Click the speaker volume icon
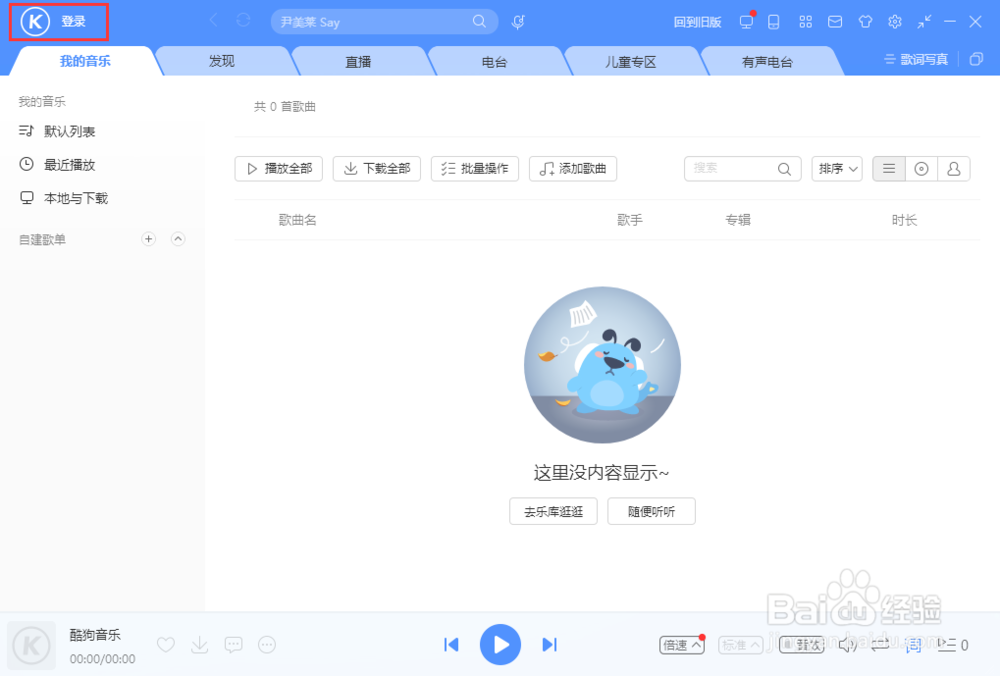 (x=848, y=645)
